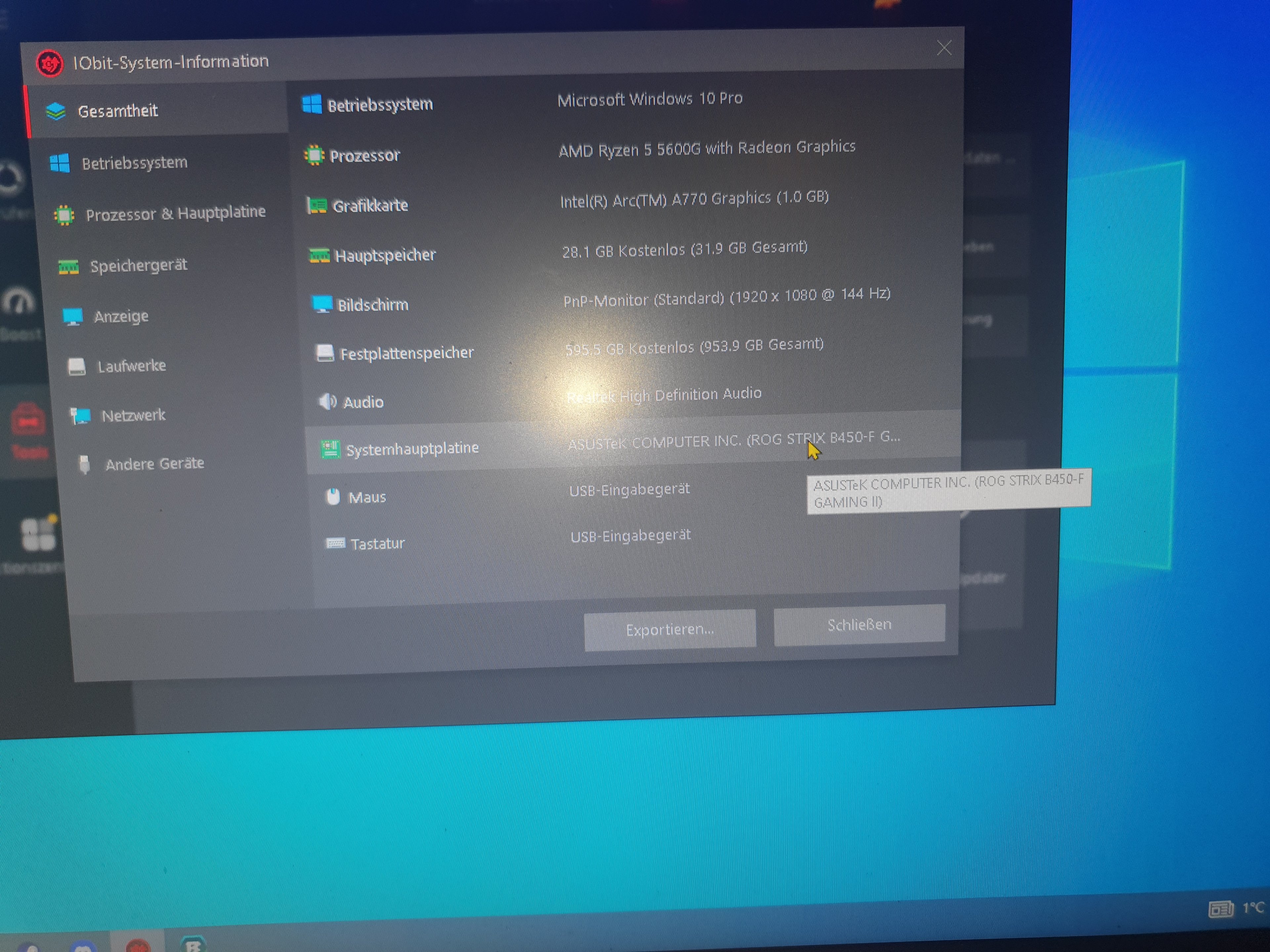
Task: Click the IObit red logo icon
Action: tap(49, 63)
